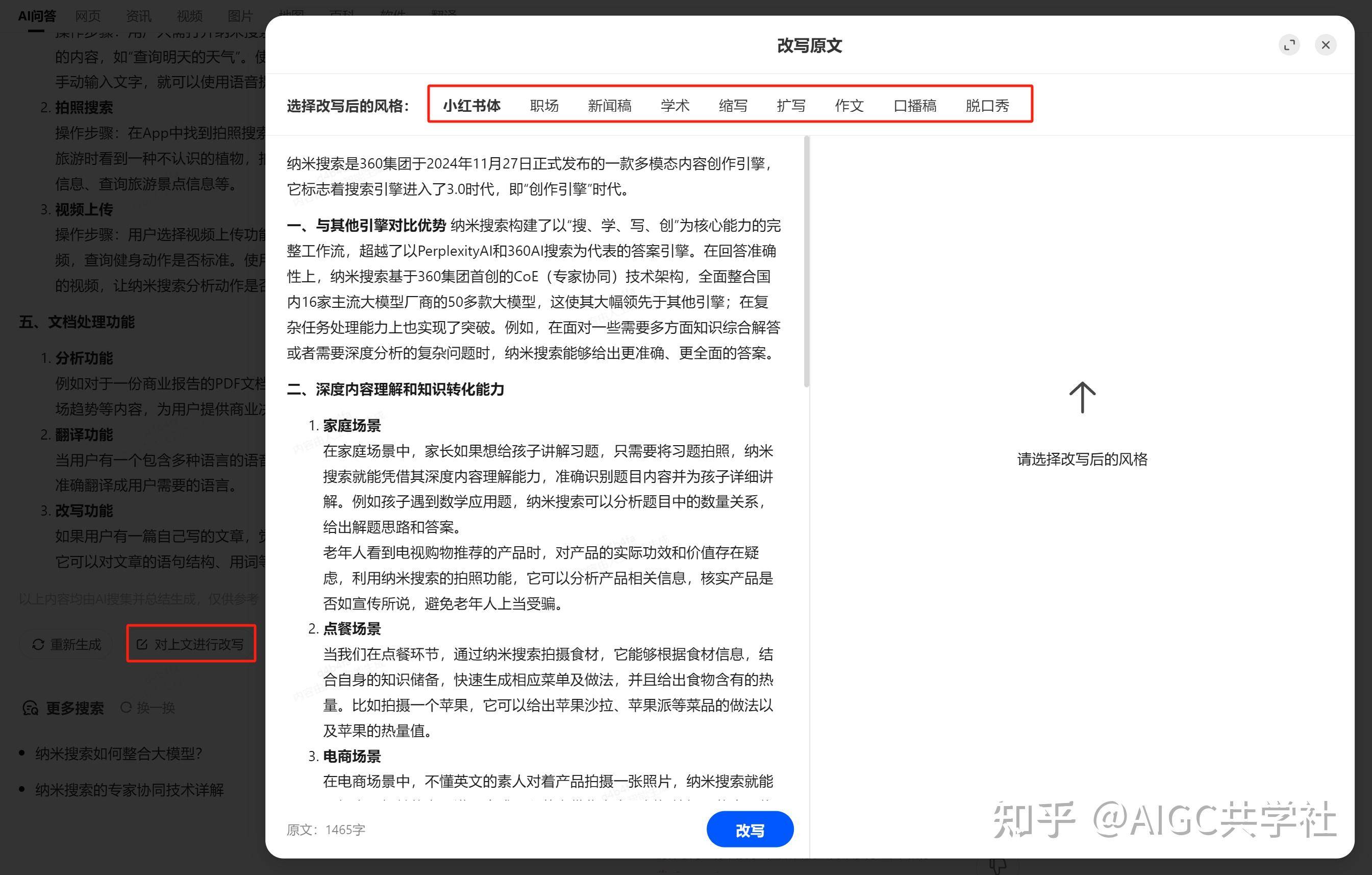Open the 网页 search tab
Viewport: 1372px width, 875px height.
click(88, 15)
